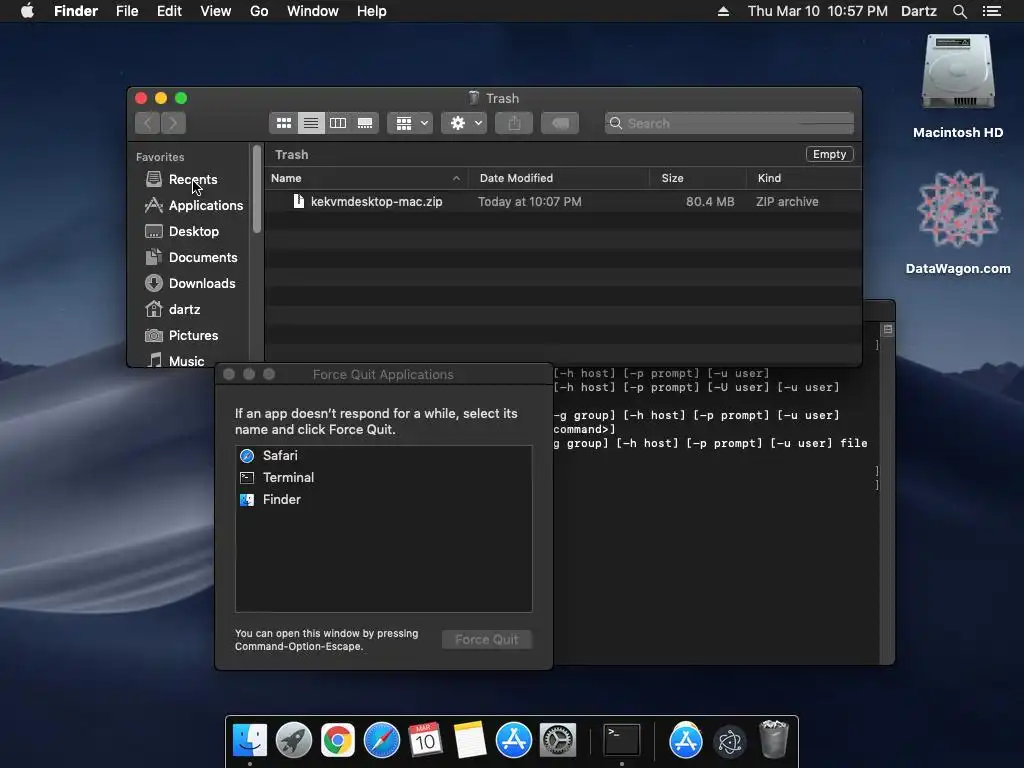Go back in Finder history
The height and width of the screenshot is (768, 1024).
pyautogui.click(x=148, y=123)
